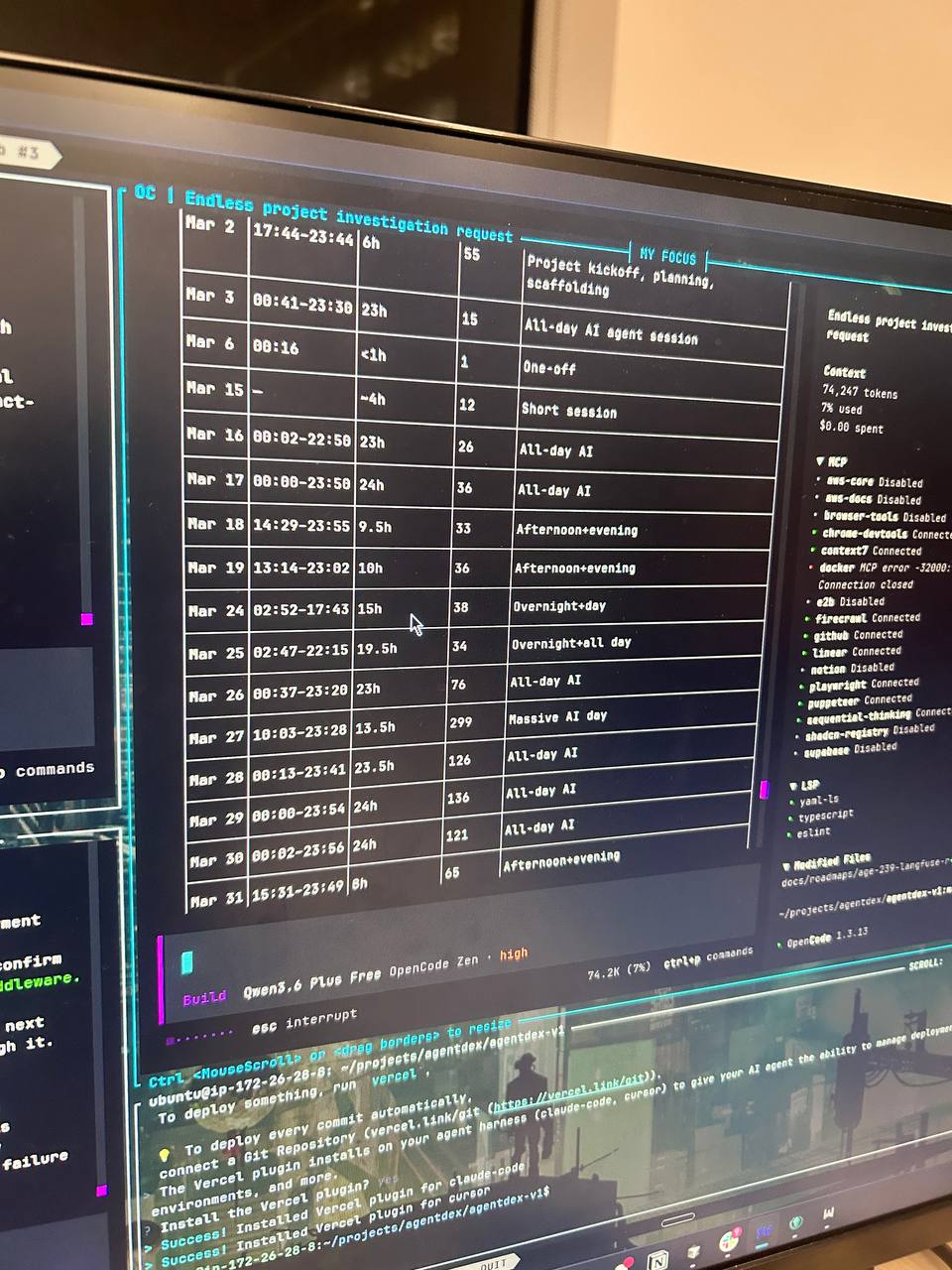Launch Chrome from the taskbar
The height and width of the screenshot is (1270, 952).
(x=729, y=1238)
